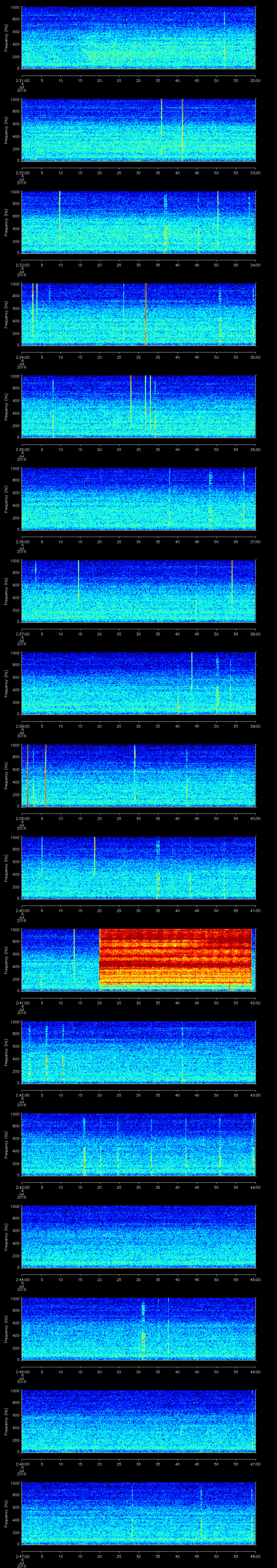Click the 2:34:00 start time label
277x1568 pixels.
[22, 357]
